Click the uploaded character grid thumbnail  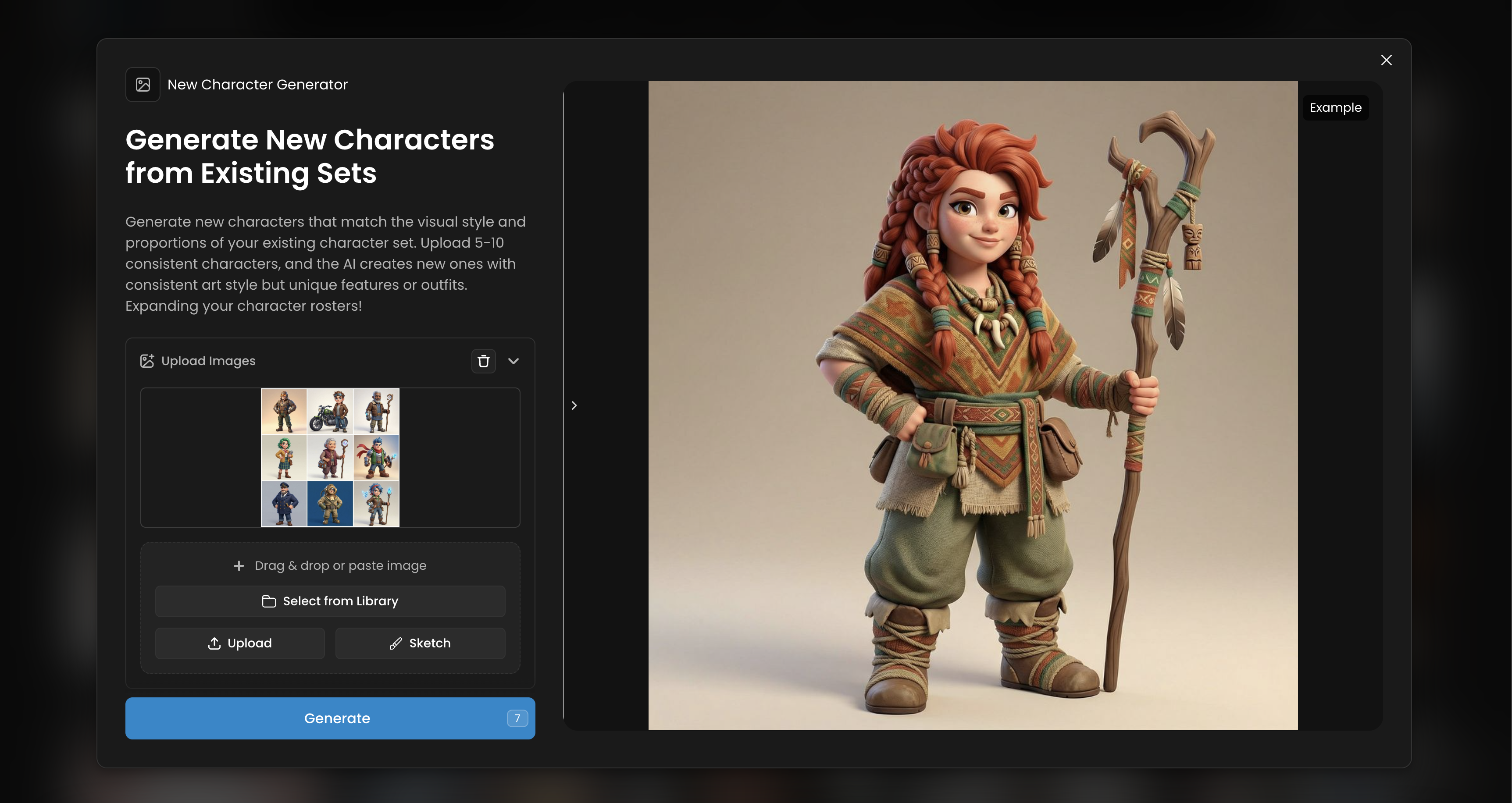tap(330, 457)
